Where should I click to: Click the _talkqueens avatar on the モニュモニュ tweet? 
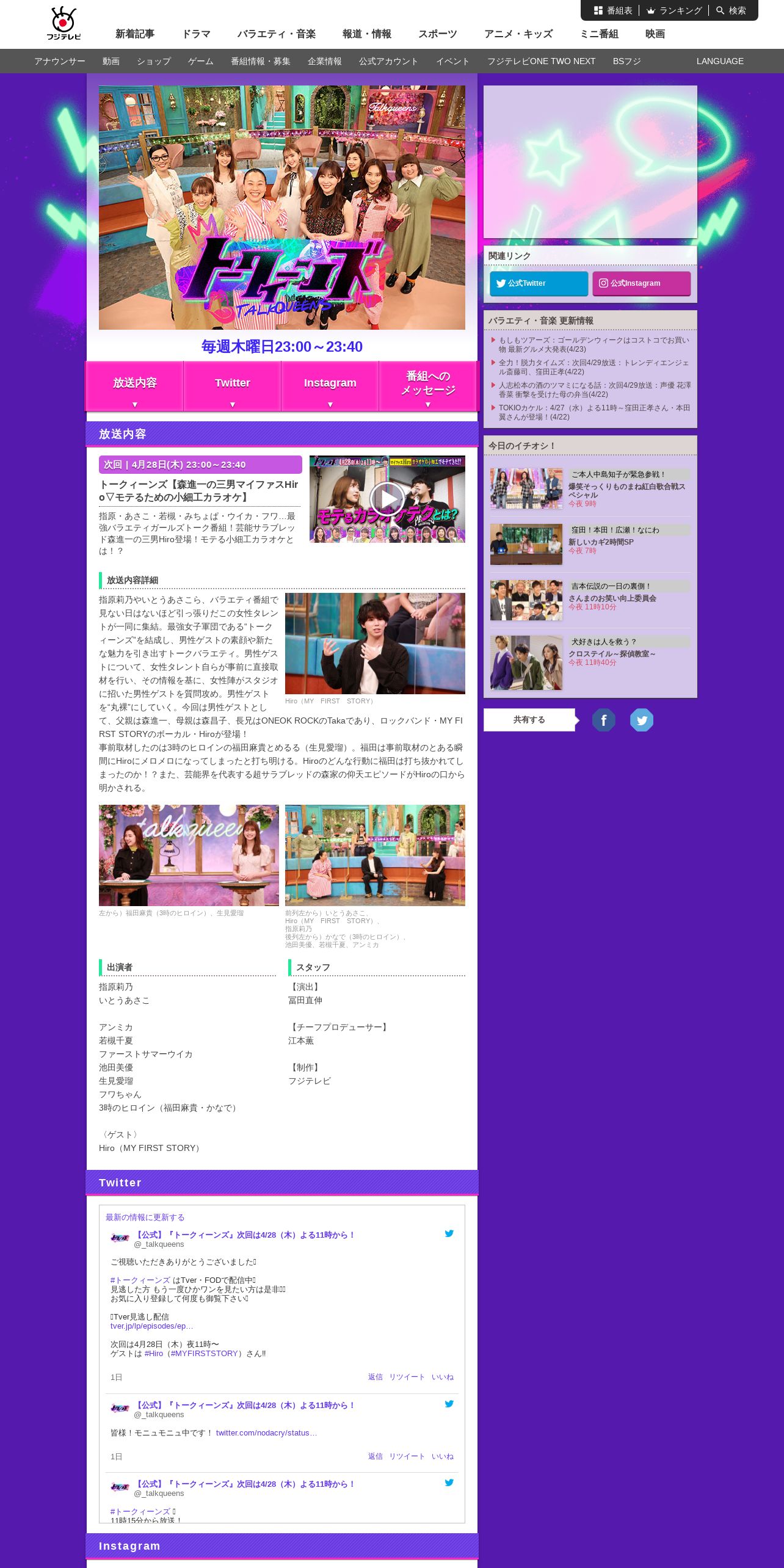(120, 1409)
